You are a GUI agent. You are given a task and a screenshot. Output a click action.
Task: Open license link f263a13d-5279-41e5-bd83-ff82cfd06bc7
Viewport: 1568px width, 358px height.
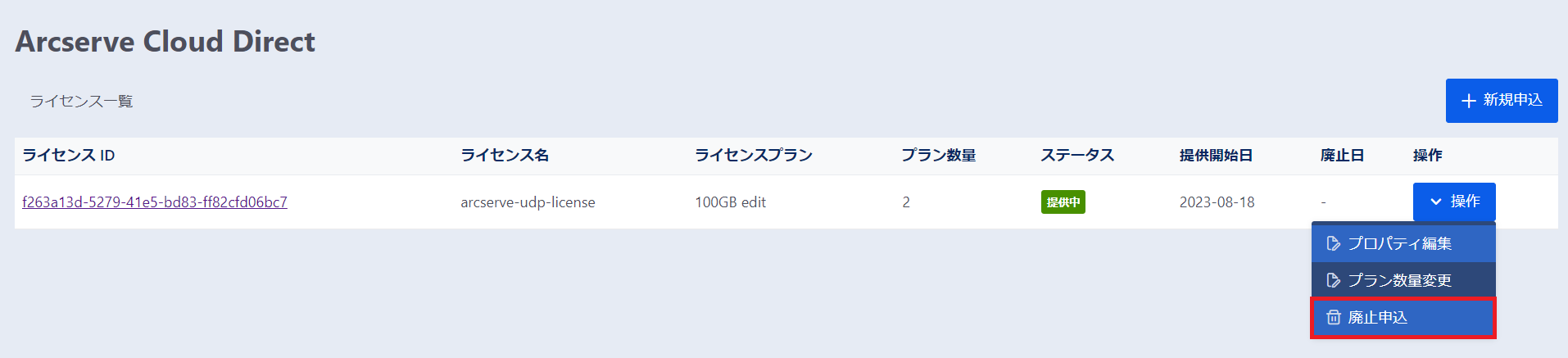(x=155, y=202)
